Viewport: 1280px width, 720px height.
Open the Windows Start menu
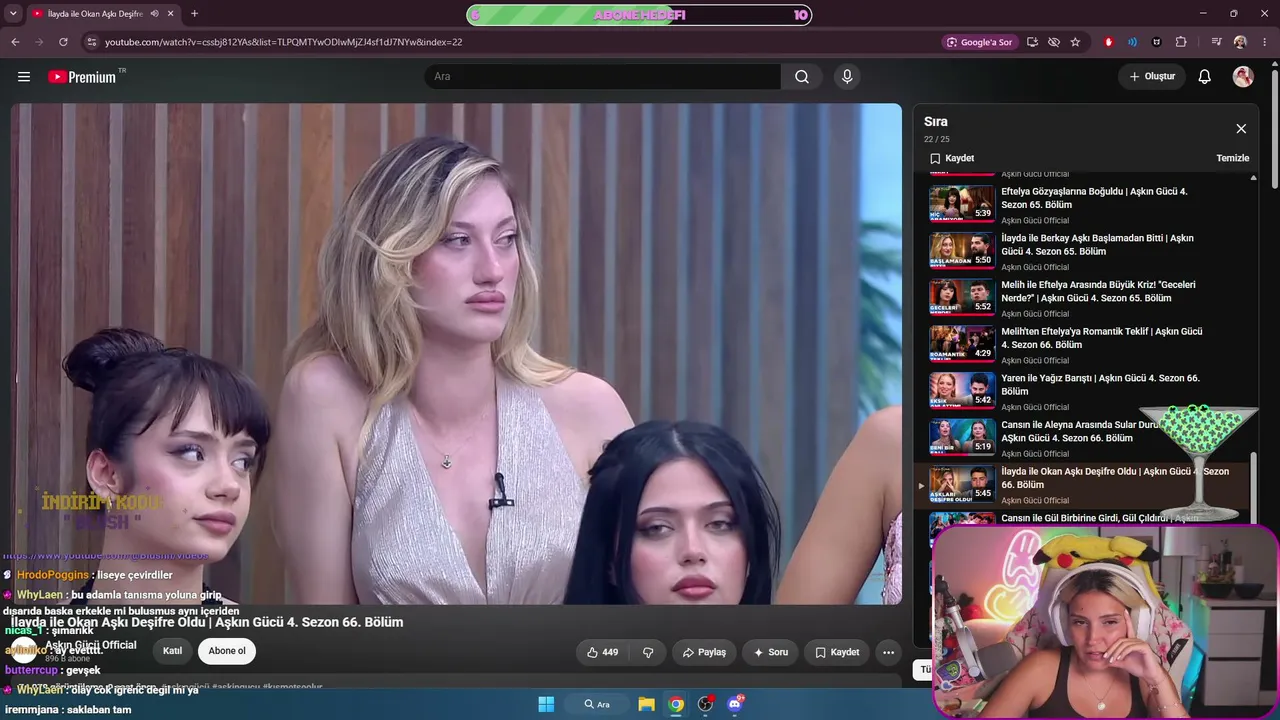pos(546,704)
